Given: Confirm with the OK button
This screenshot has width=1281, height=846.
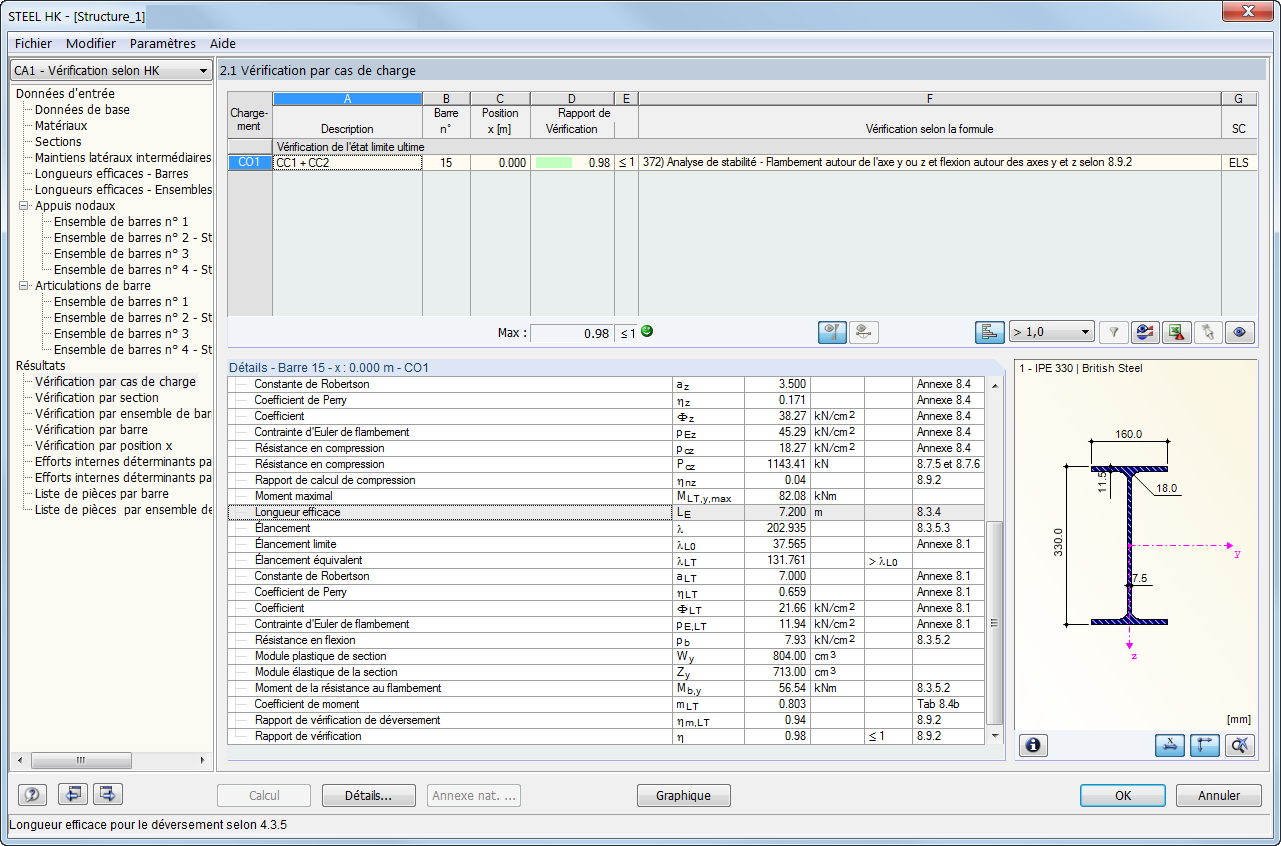Looking at the screenshot, I should pyautogui.click(x=1123, y=796).
